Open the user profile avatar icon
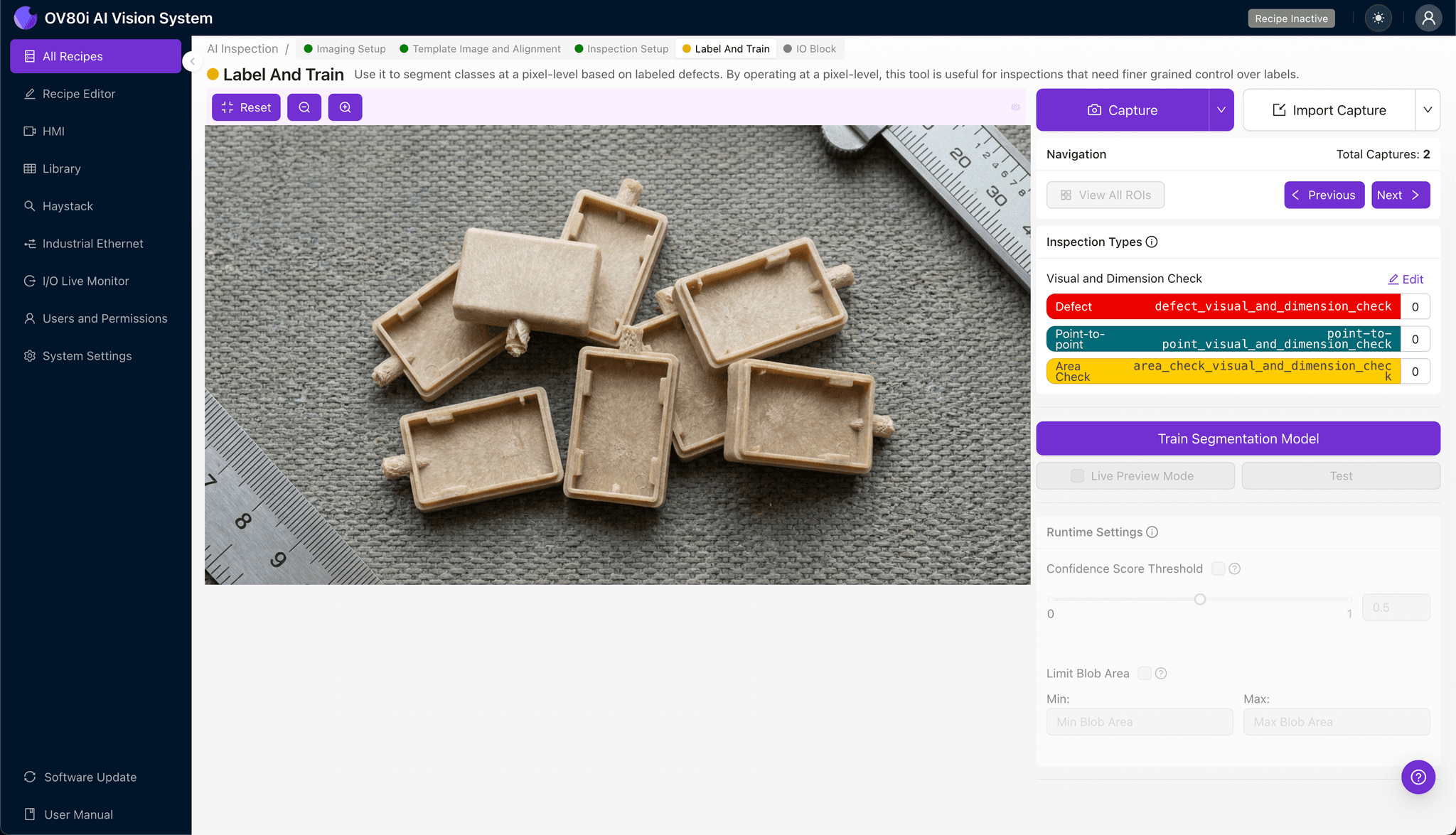Screen dimensions: 1456x835 tap(1428, 18)
